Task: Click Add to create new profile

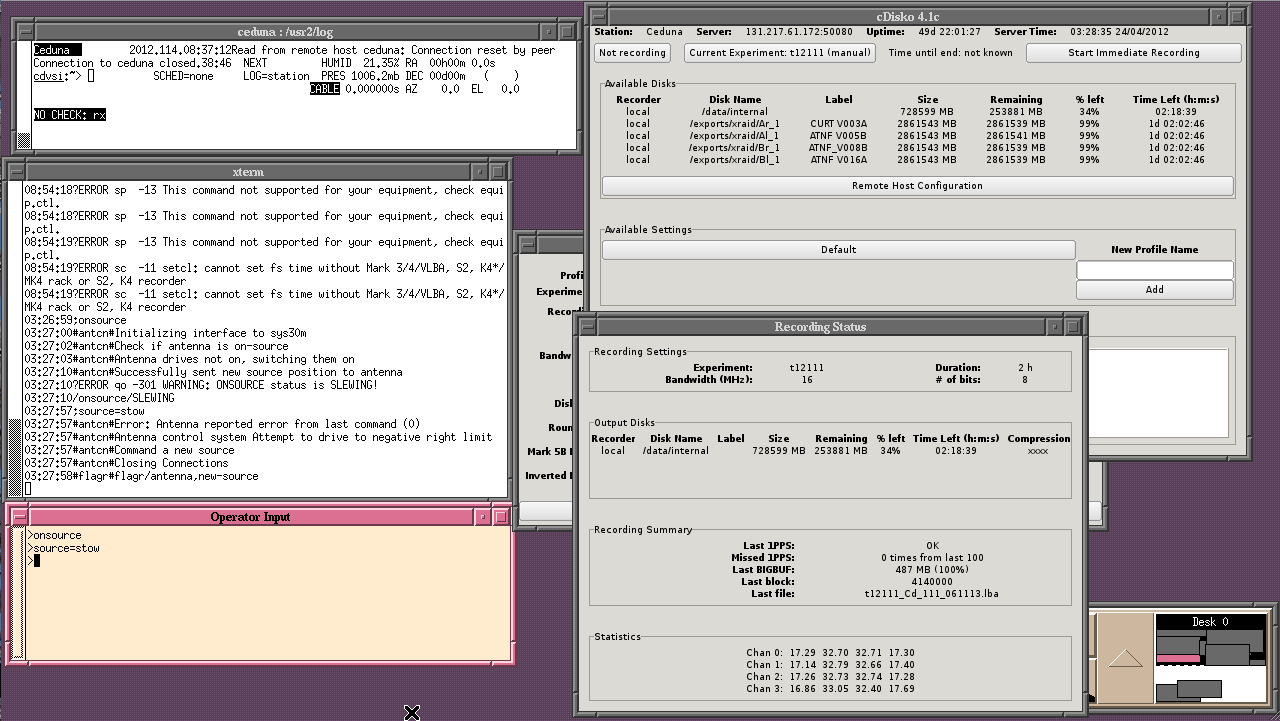Action: 1154,290
